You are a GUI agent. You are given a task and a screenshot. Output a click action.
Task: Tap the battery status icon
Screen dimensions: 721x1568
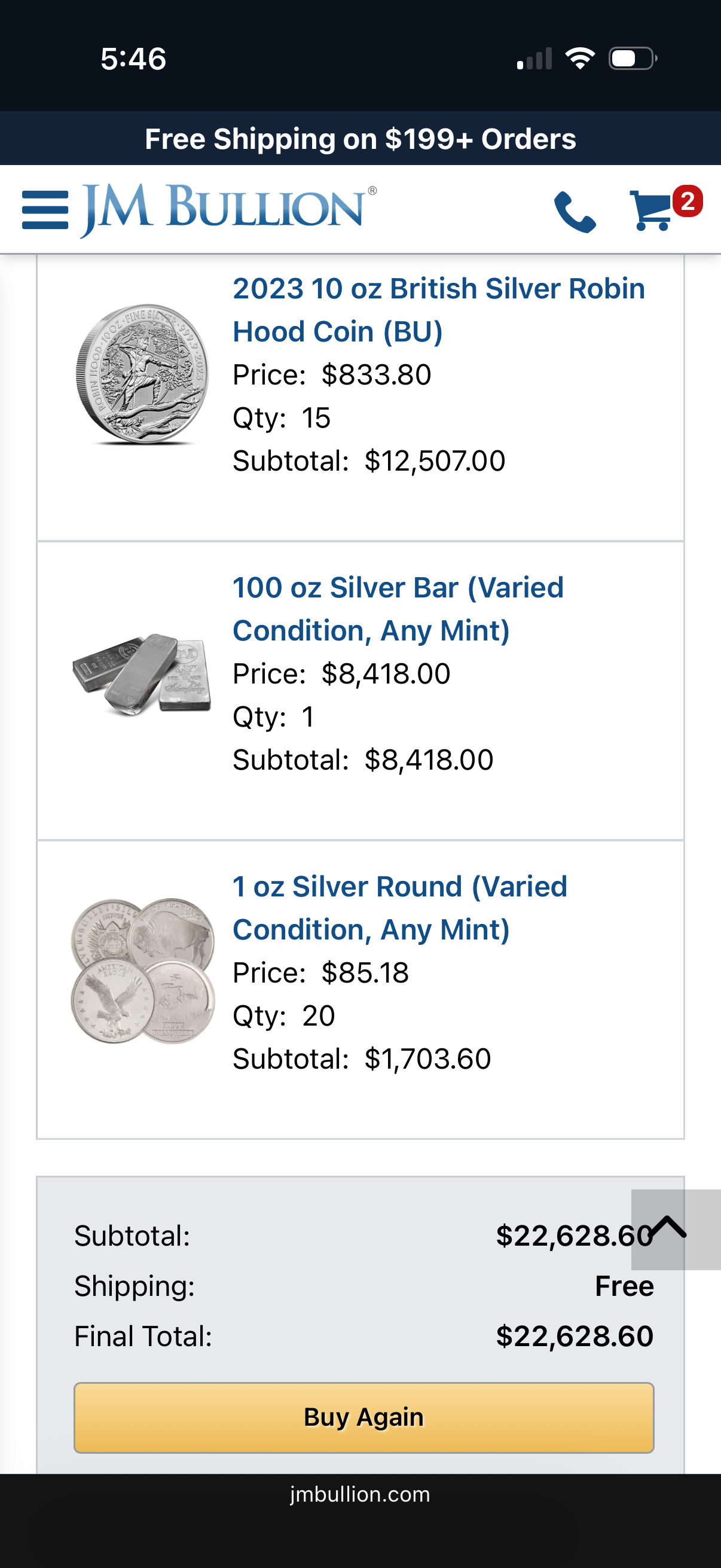[x=632, y=59]
